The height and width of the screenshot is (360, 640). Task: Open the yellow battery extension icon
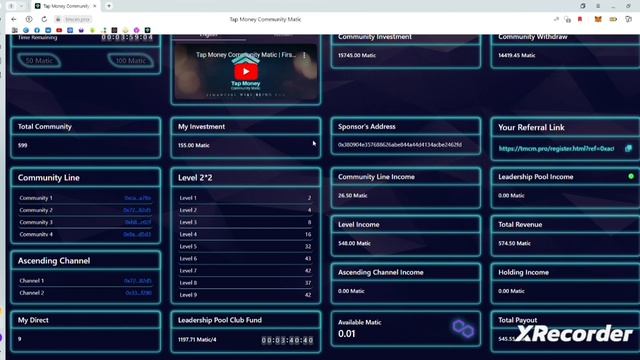click(x=613, y=19)
